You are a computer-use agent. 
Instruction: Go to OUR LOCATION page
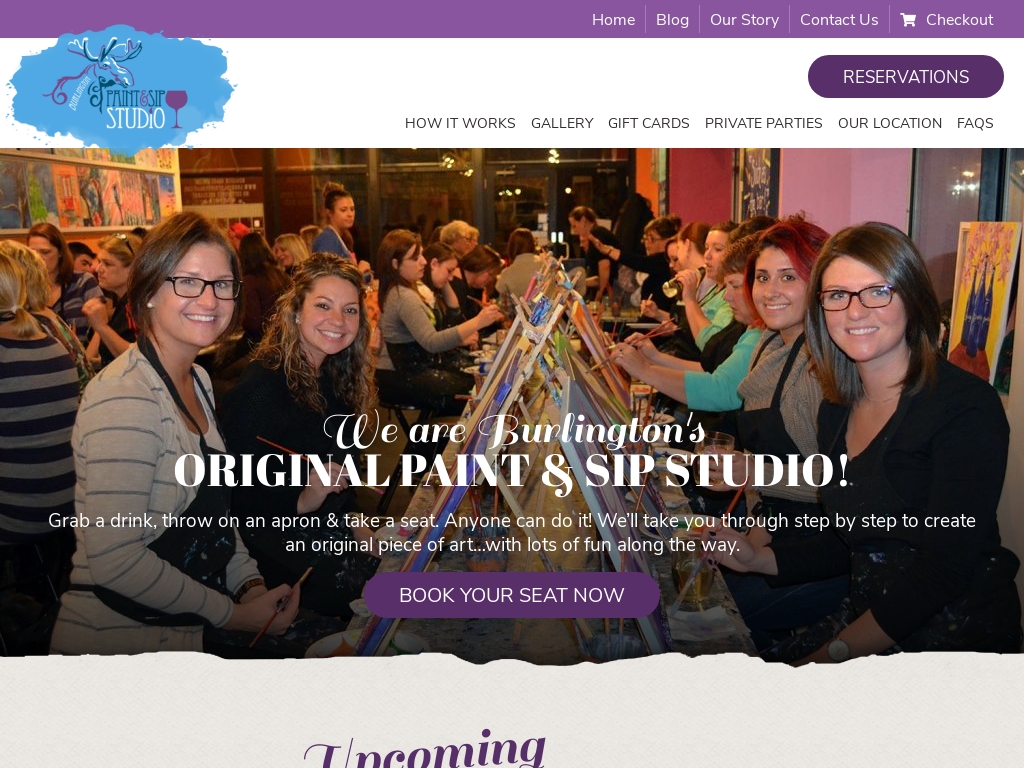click(889, 123)
